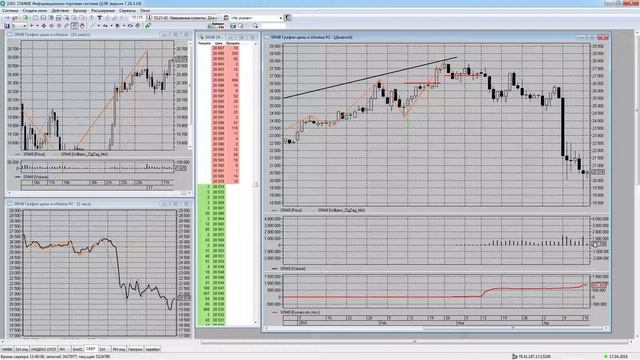The image size is (640, 360).
Task: Click the red icon left of the 'Не указан' box
Action: click(x=226, y=18)
